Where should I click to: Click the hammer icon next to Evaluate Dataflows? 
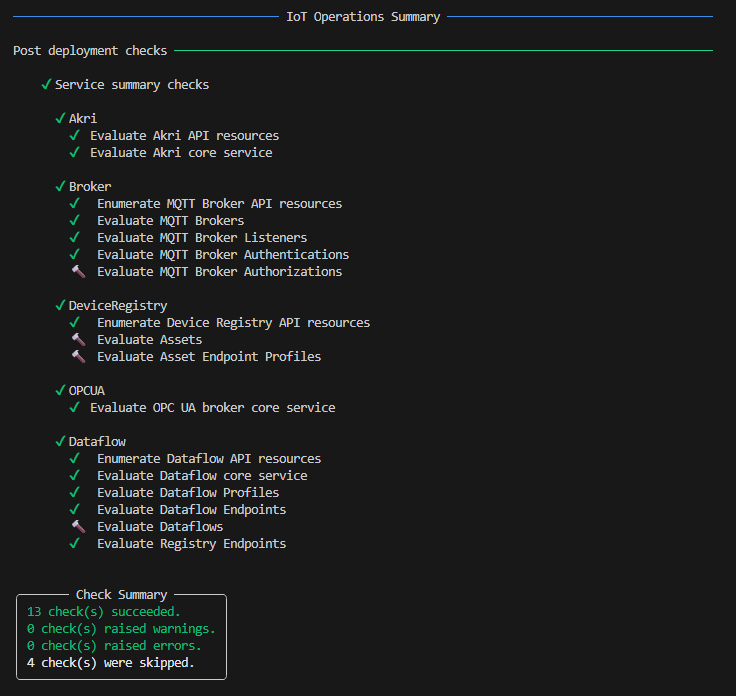[76, 527]
